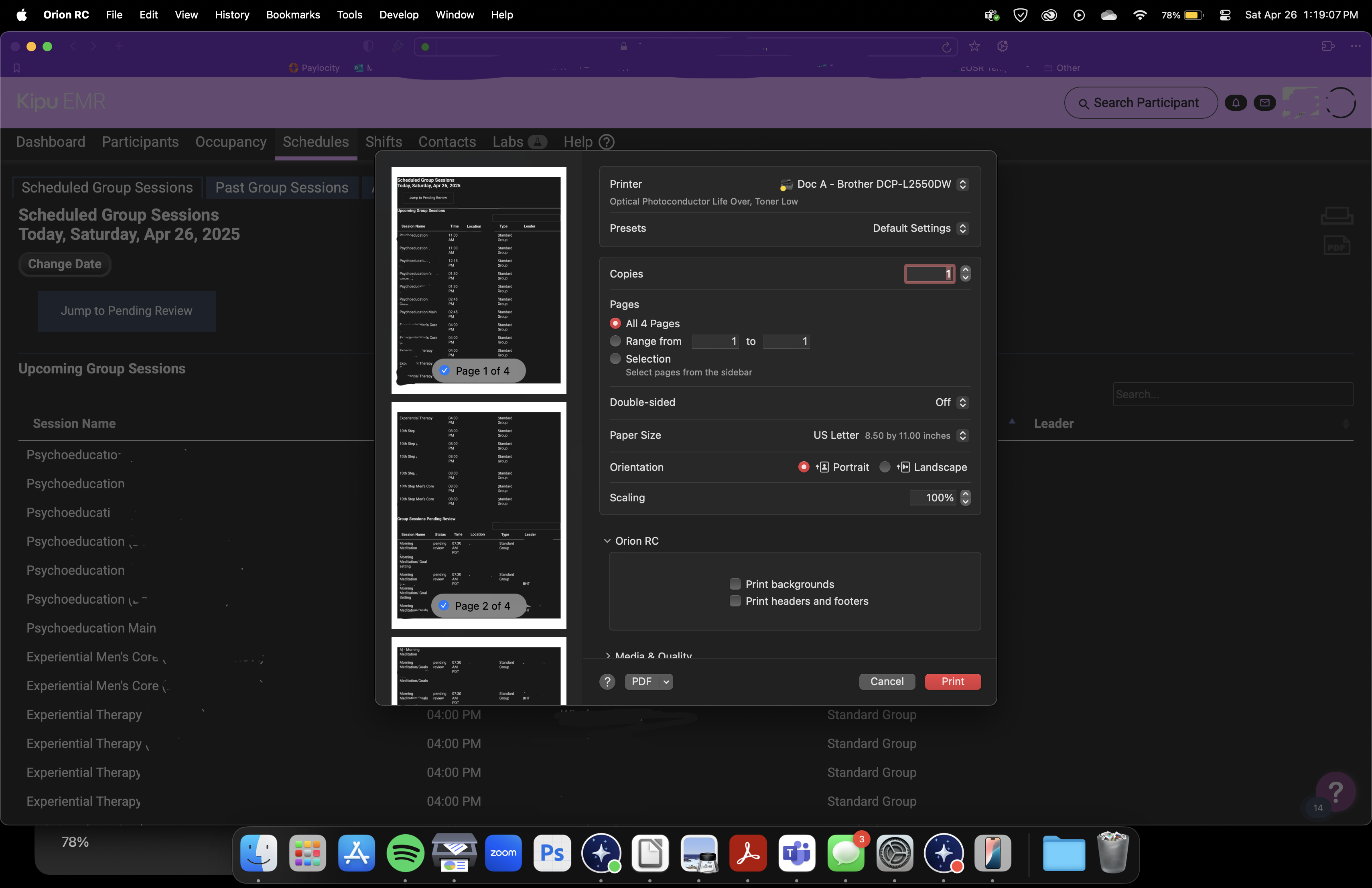Open Spotify from the dock
This screenshot has height=888, width=1372.
[x=405, y=853]
